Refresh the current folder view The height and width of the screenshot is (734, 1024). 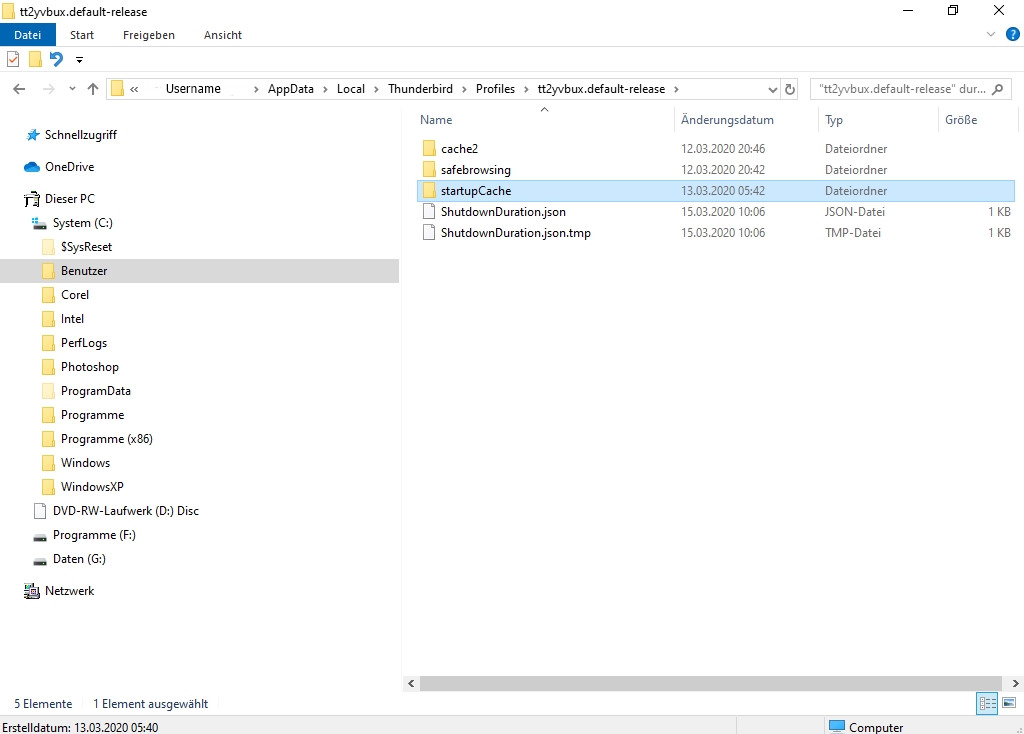click(x=790, y=89)
